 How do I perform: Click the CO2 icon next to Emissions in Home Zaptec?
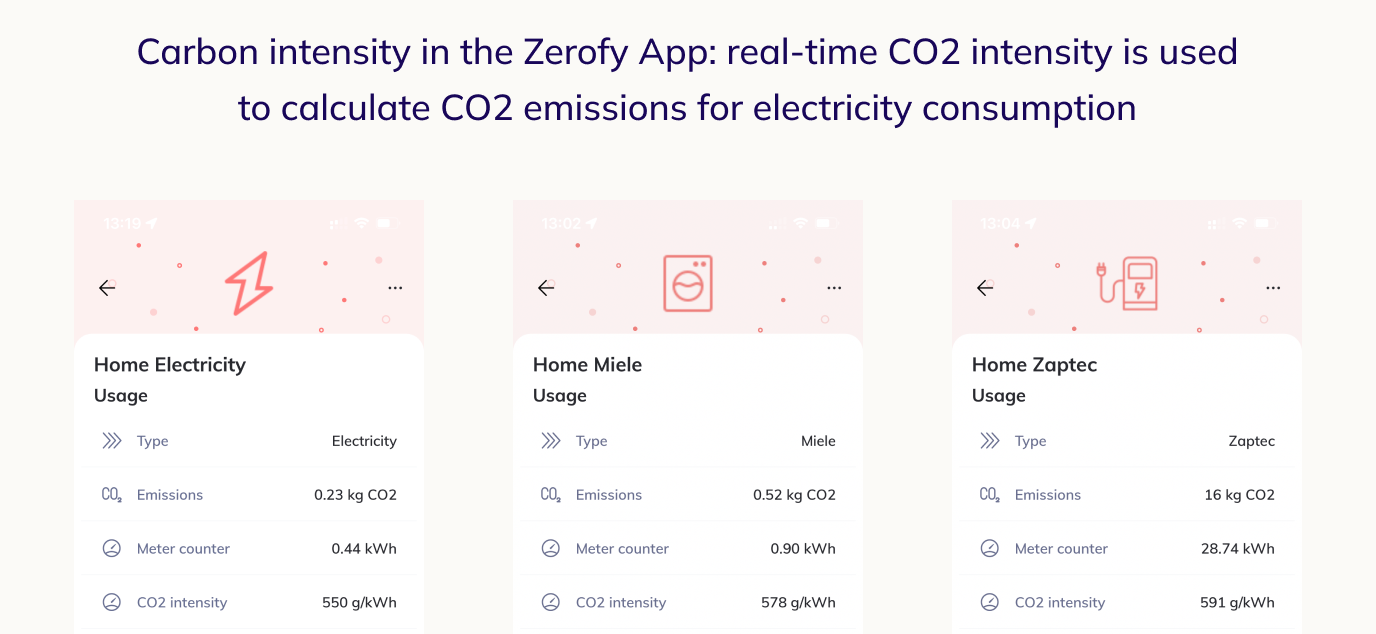(x=990, y=494)
